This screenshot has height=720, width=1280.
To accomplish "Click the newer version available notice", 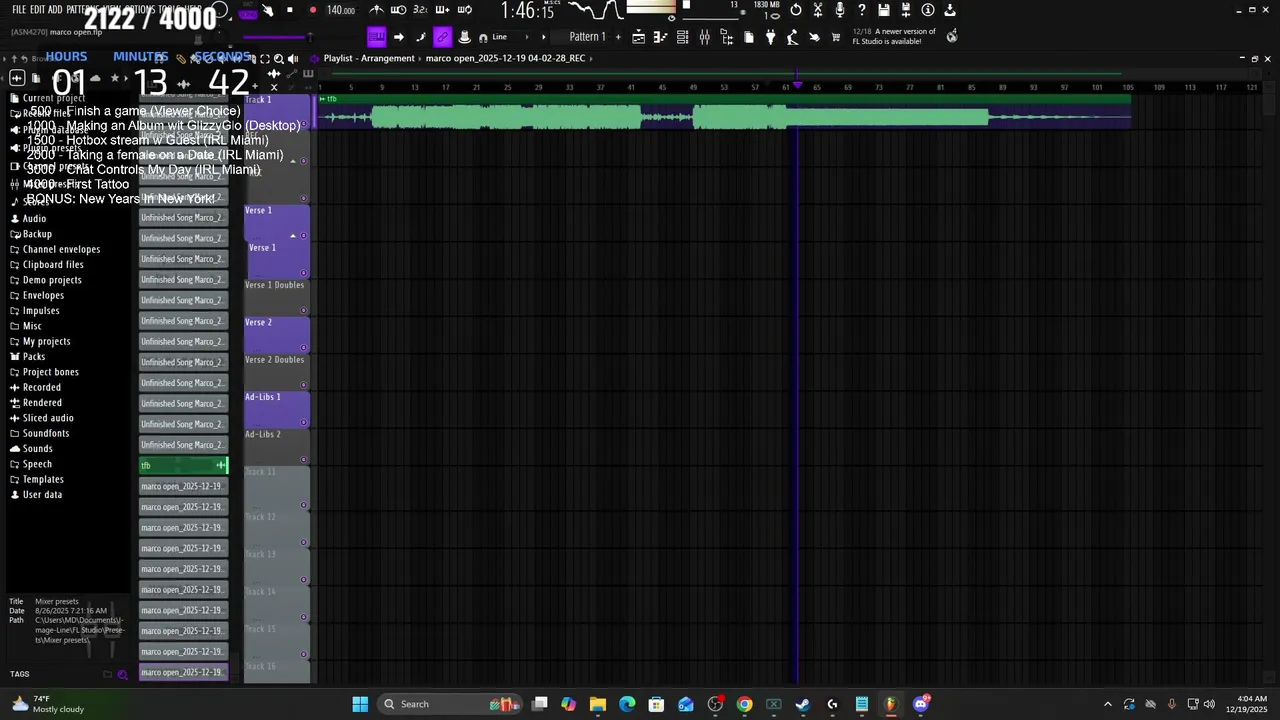I will [894, 36].
